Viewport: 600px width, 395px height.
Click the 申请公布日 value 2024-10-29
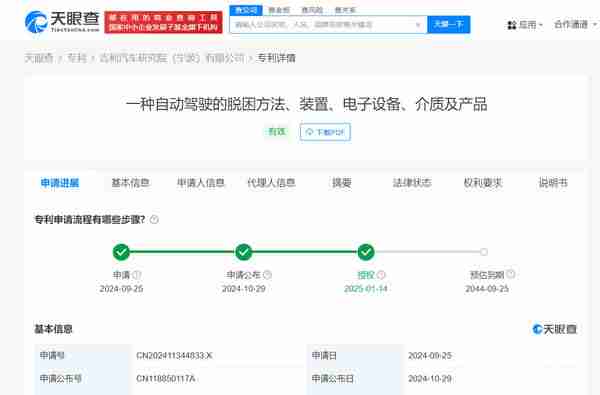[x=430, y=379]
